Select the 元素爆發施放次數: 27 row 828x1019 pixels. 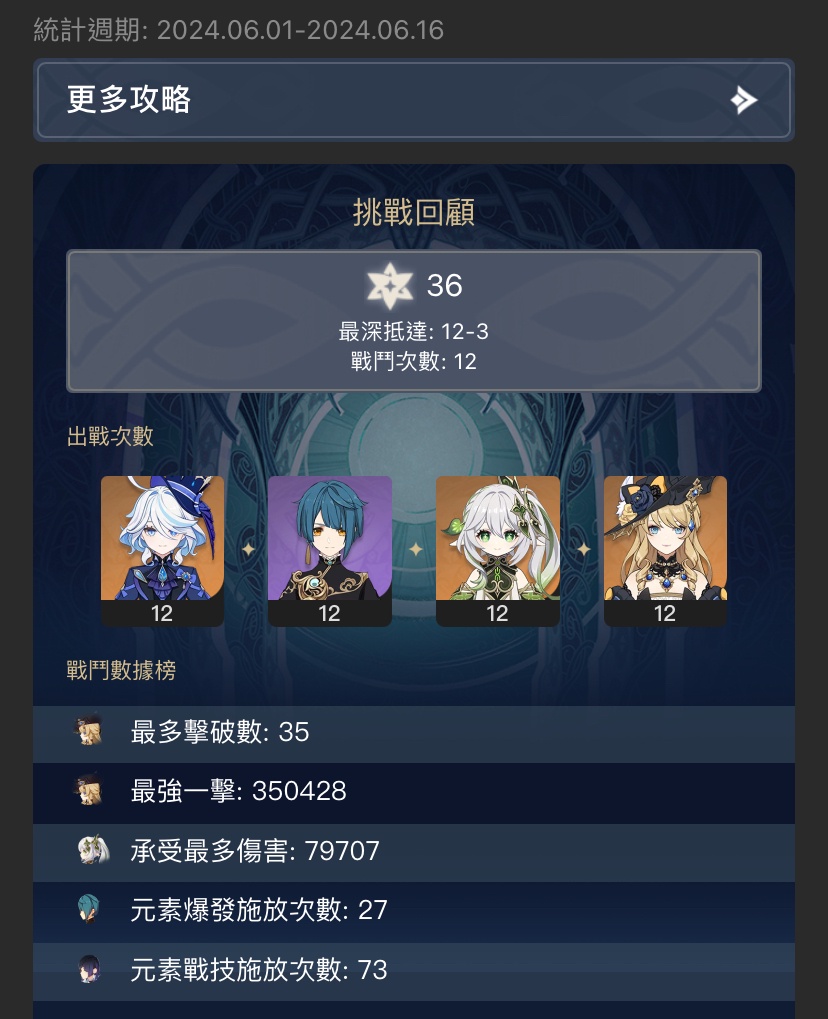click(414, 912)
